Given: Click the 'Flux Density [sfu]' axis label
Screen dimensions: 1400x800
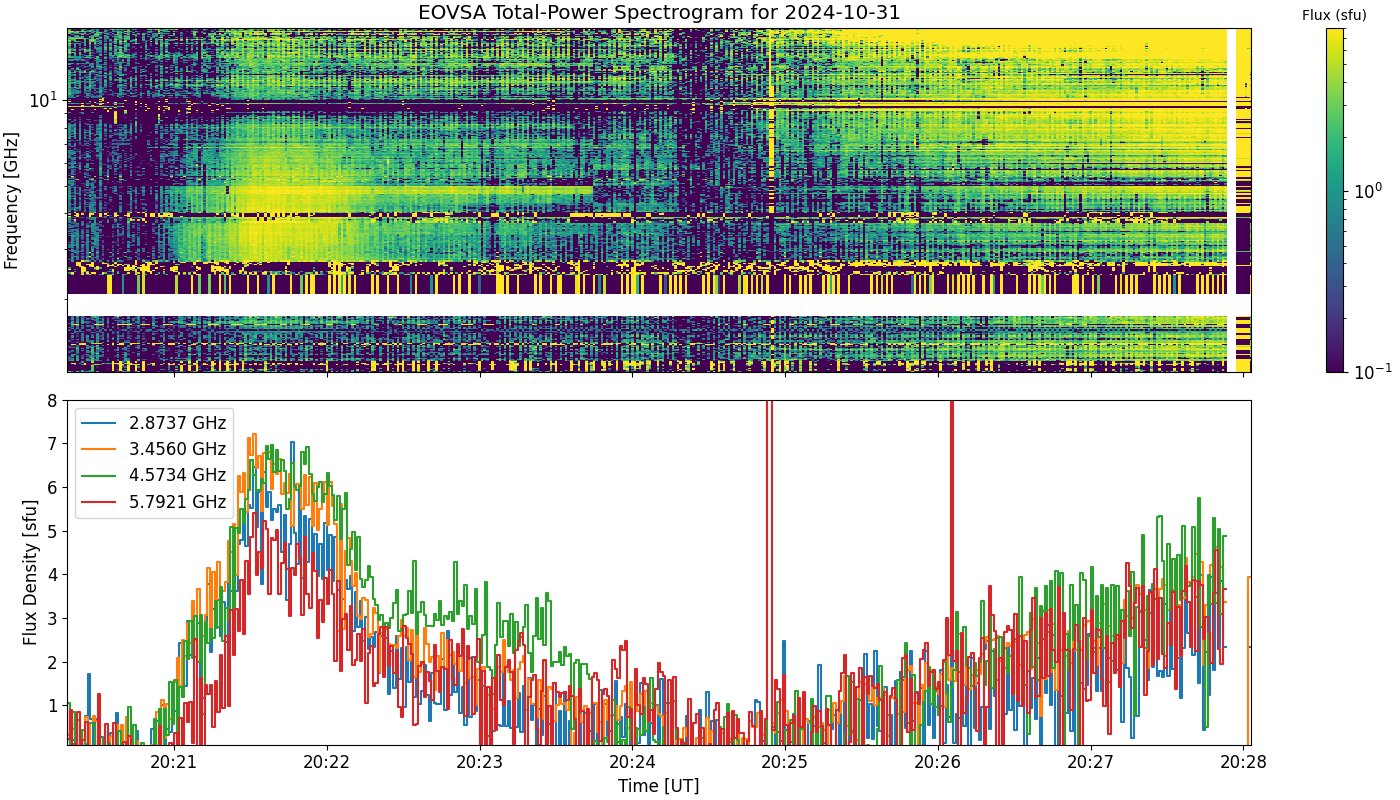Looking at the screenshot, I should click(31, 573).
